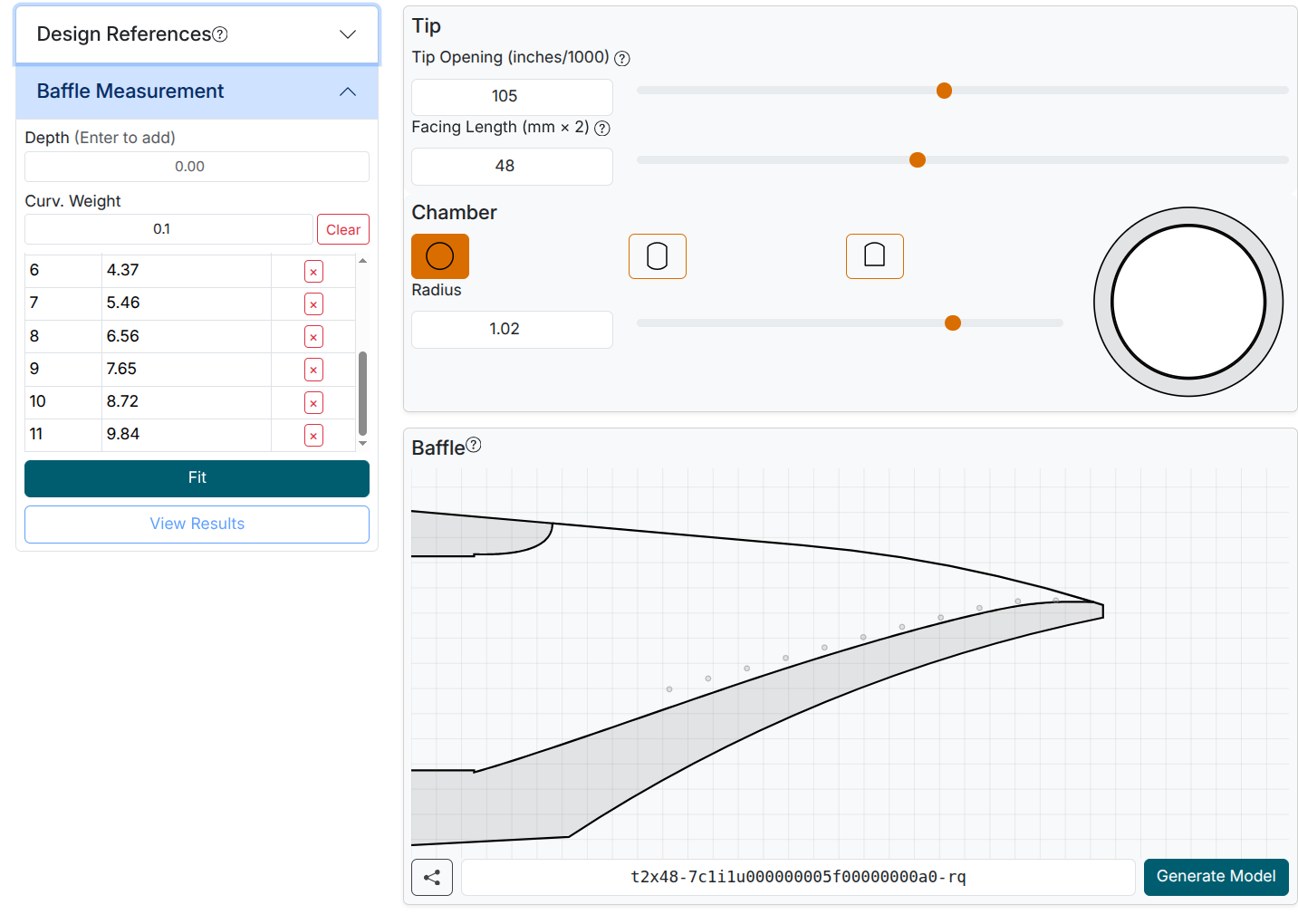The height and width of the screenshot is (924, 1298).
Task: Edit the Radius value 1.02
Action: (512, 330)
